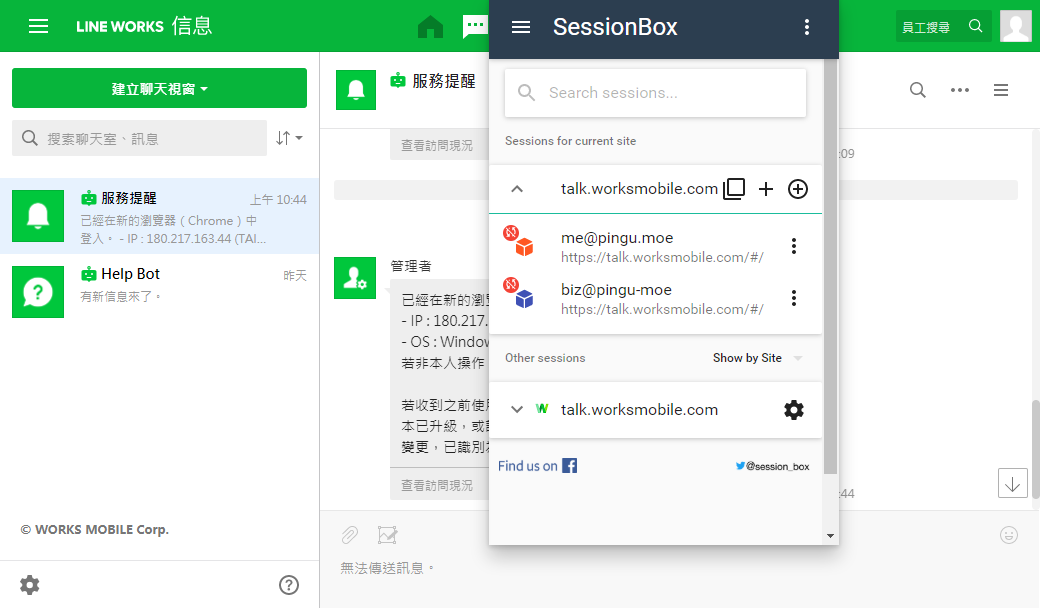1040x608 pixels.
Task: Click the SessionBox three-dot options icon
Action: (807, 27)
